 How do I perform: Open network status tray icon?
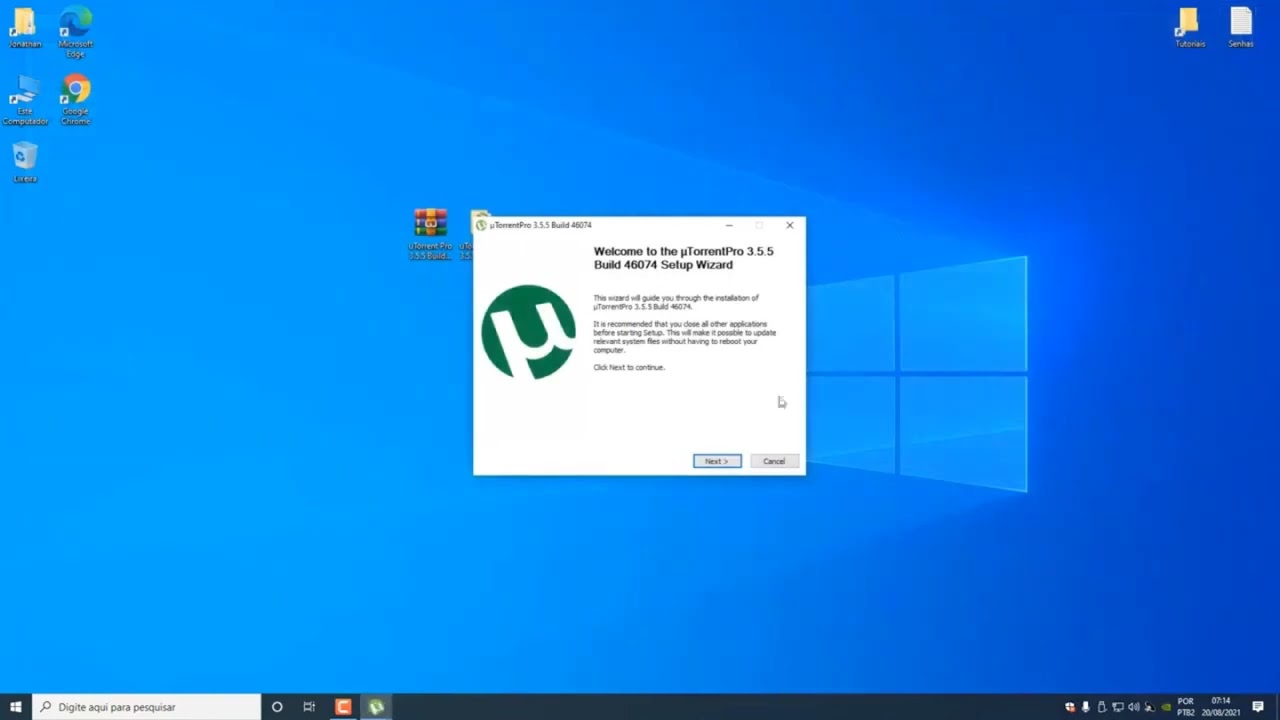1118,707
